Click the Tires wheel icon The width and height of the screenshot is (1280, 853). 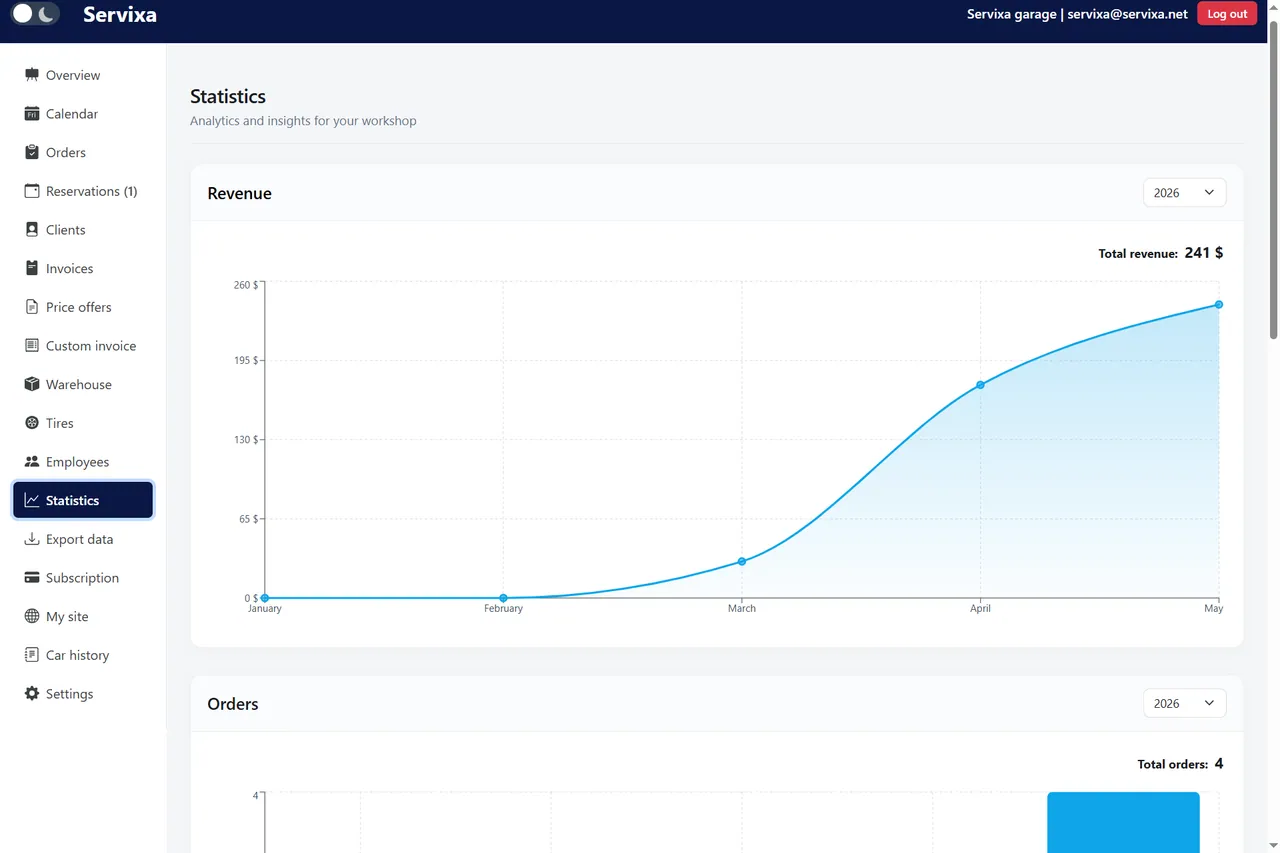[32, 423]
